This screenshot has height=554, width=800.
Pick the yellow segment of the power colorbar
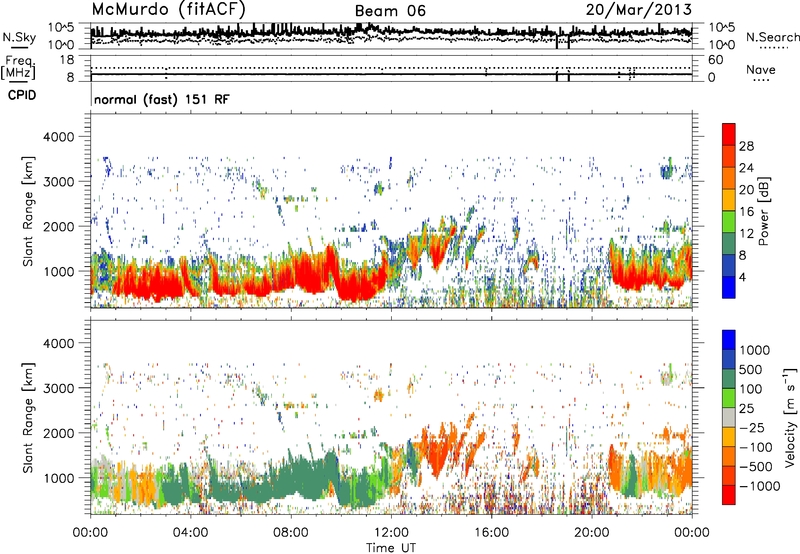tap(729, 200)
